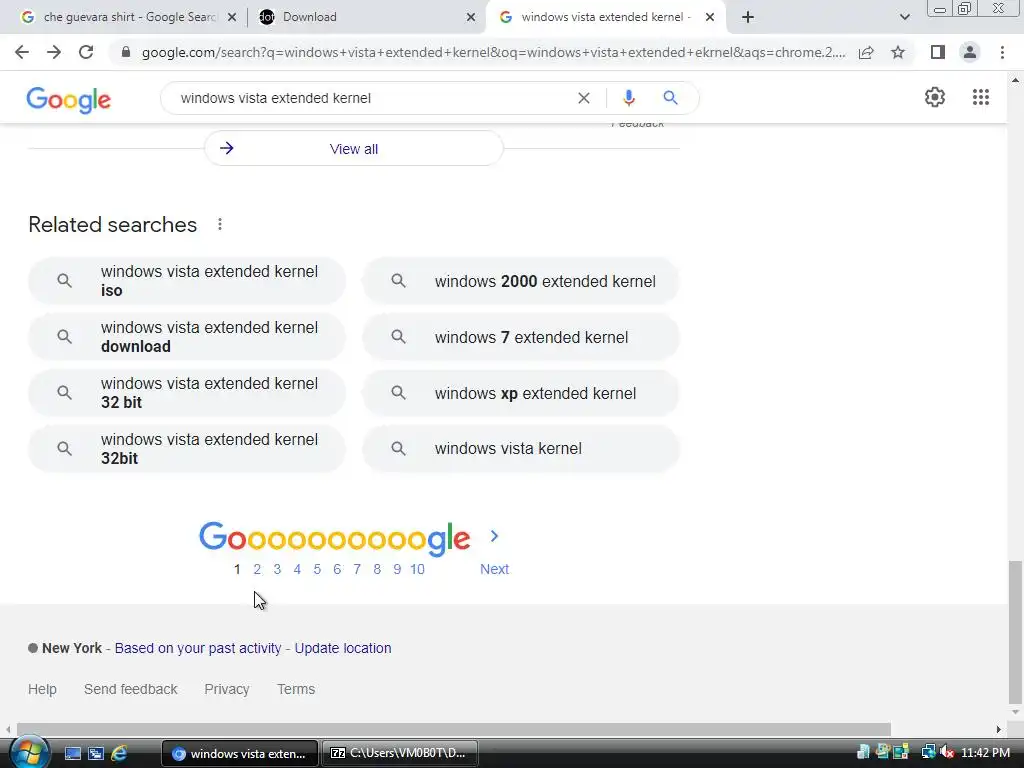Image resolution: width=1024 pixels, height=768 pixels.
Task: Clear the Google search box text
Action: tap(584, 98)
